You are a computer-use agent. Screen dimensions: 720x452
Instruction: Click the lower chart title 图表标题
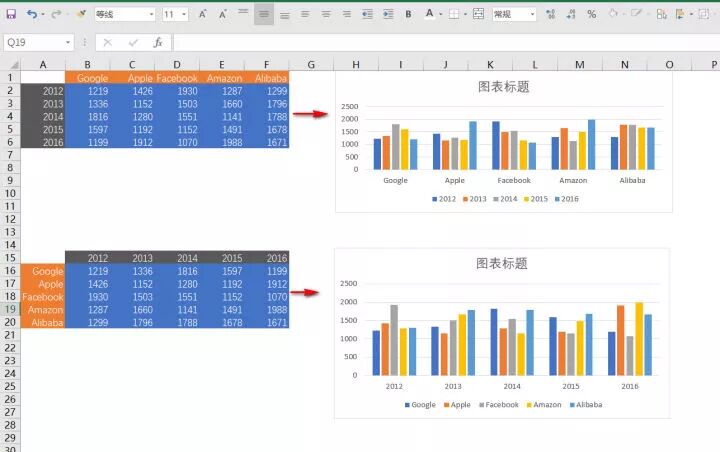coord(501,263)
